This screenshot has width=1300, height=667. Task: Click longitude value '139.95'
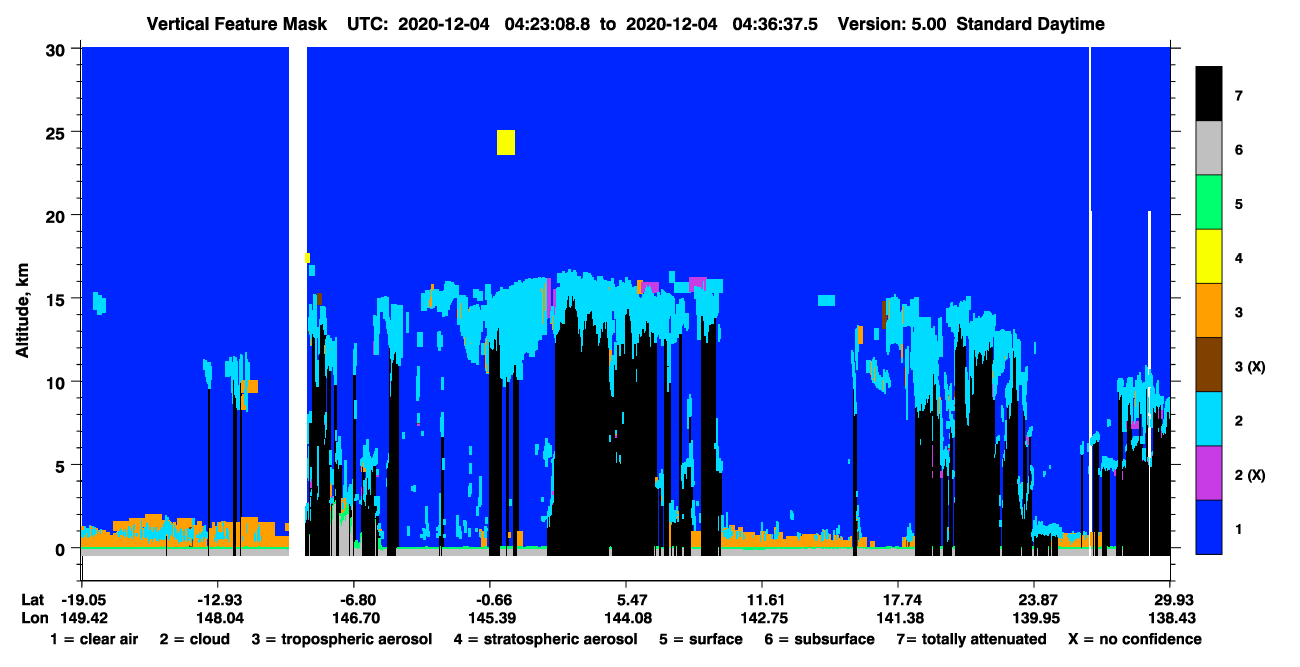[1034, 618]
